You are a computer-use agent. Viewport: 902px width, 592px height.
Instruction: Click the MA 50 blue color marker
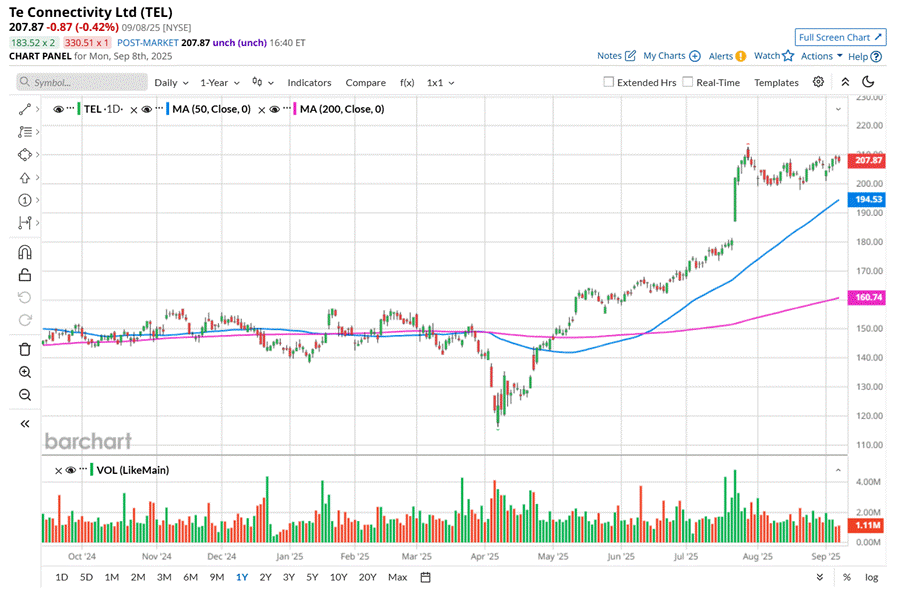click(167, 109)
